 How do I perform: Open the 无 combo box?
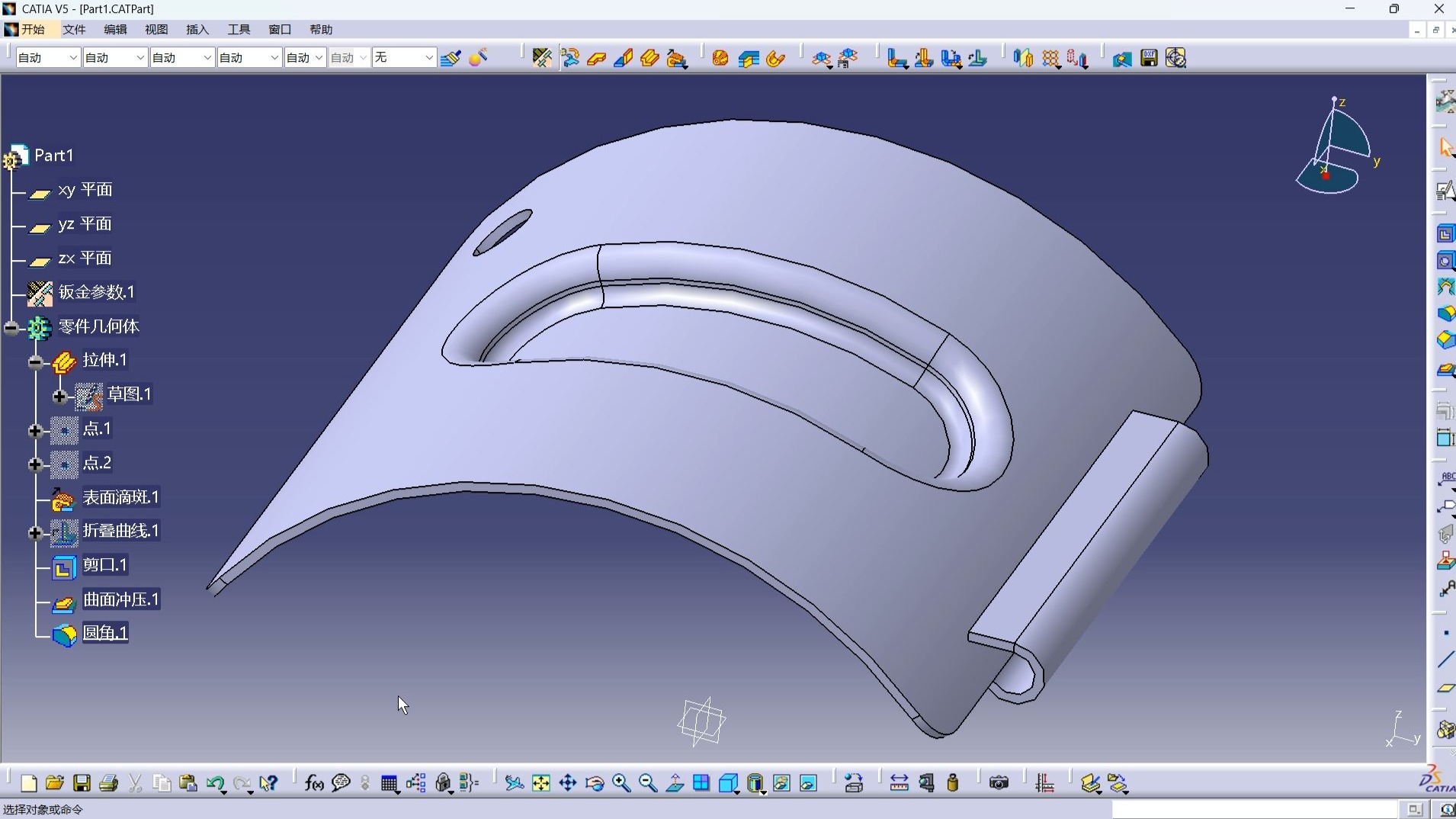click(x=404, y=57)
